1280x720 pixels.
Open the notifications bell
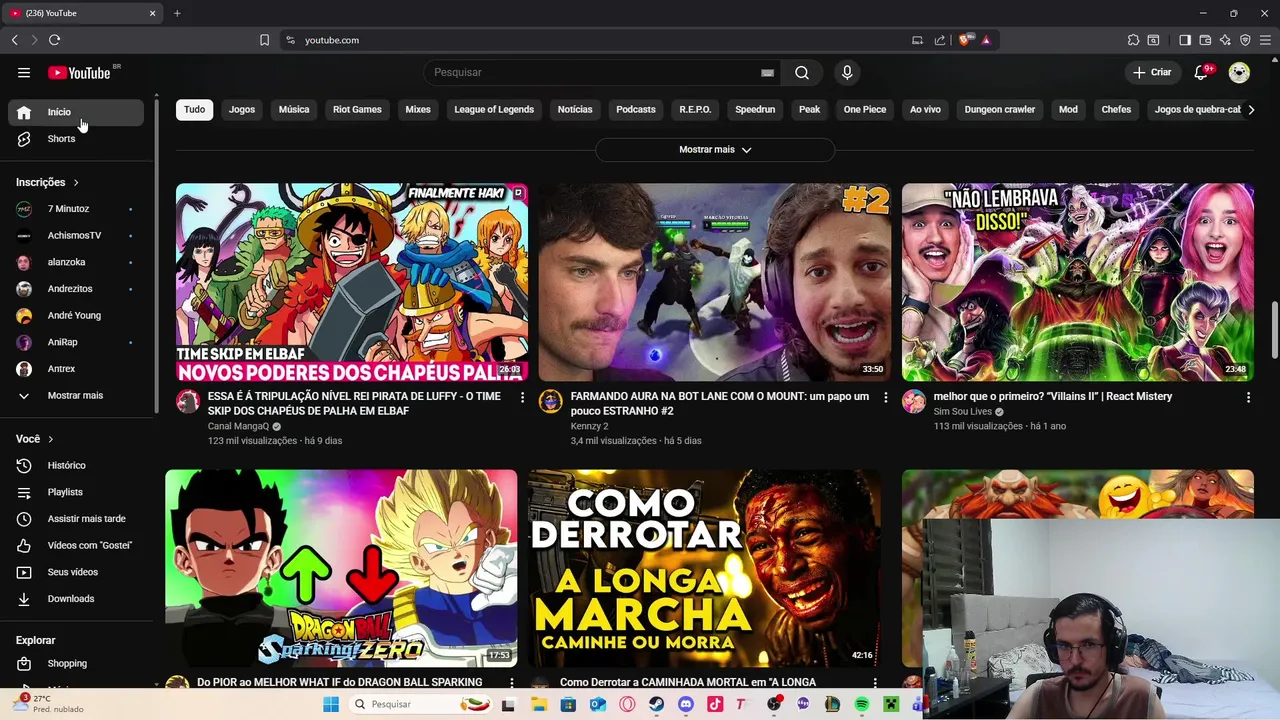(1202, 72)
